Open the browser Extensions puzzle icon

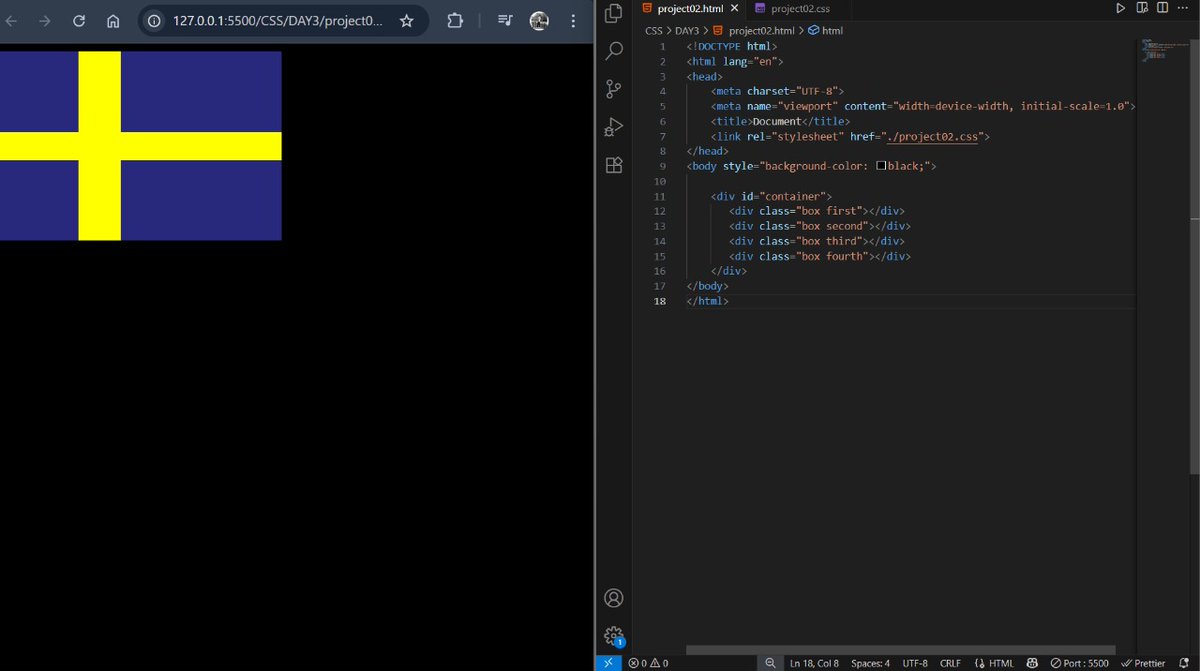(x=455, y=21)
